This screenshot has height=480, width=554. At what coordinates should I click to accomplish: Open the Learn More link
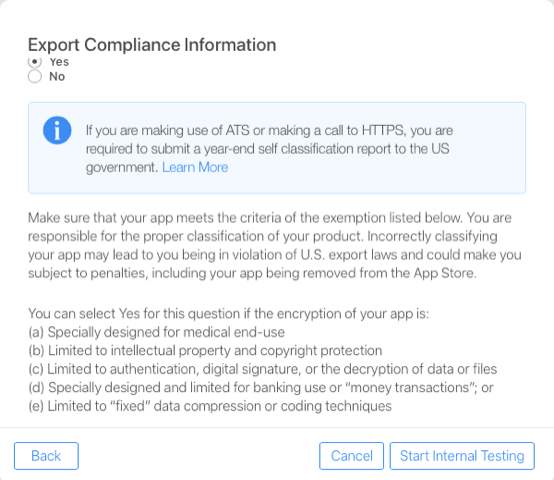click(x=195, y=167)
